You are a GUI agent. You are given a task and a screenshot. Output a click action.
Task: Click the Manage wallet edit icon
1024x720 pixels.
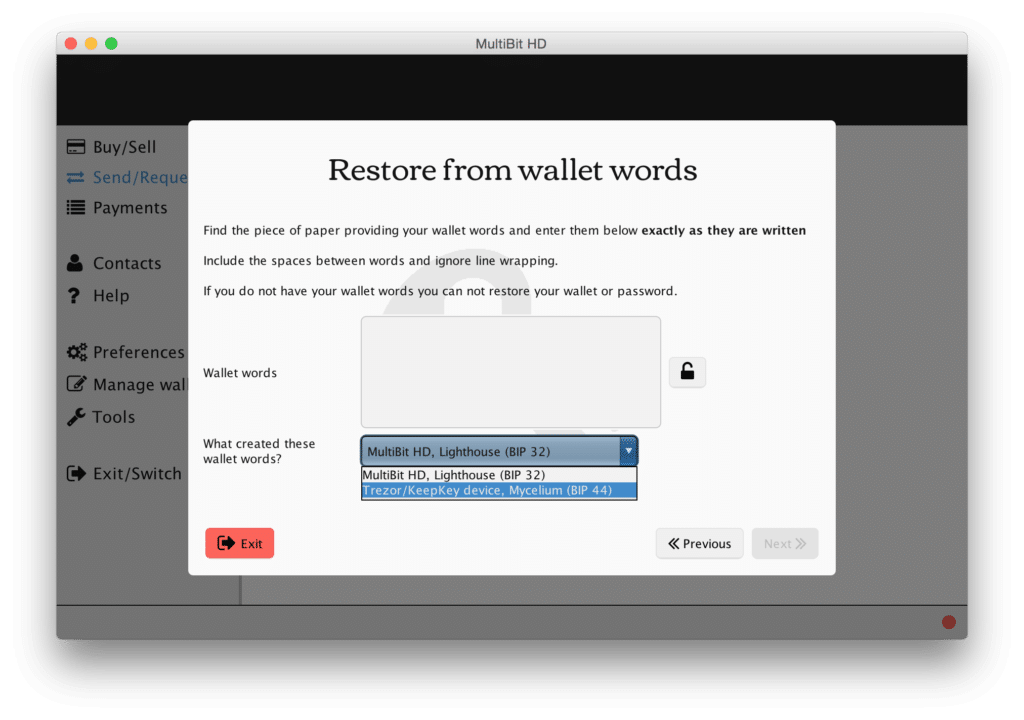coord(76,384)
